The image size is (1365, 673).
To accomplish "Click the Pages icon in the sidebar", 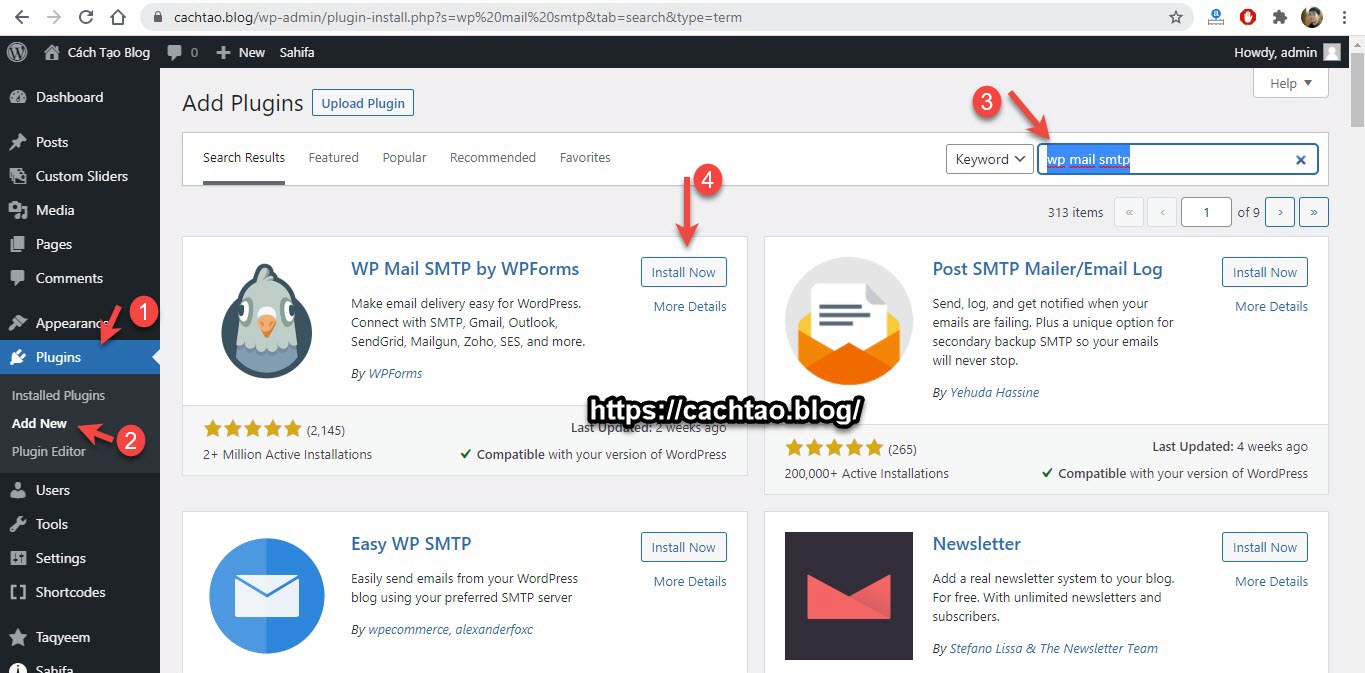I will point(17,244).
